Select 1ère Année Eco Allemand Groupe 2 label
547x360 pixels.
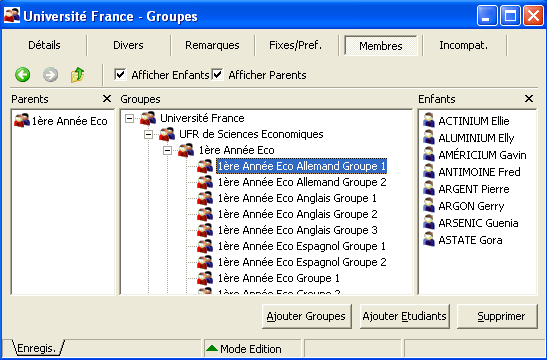coord(302,182)
